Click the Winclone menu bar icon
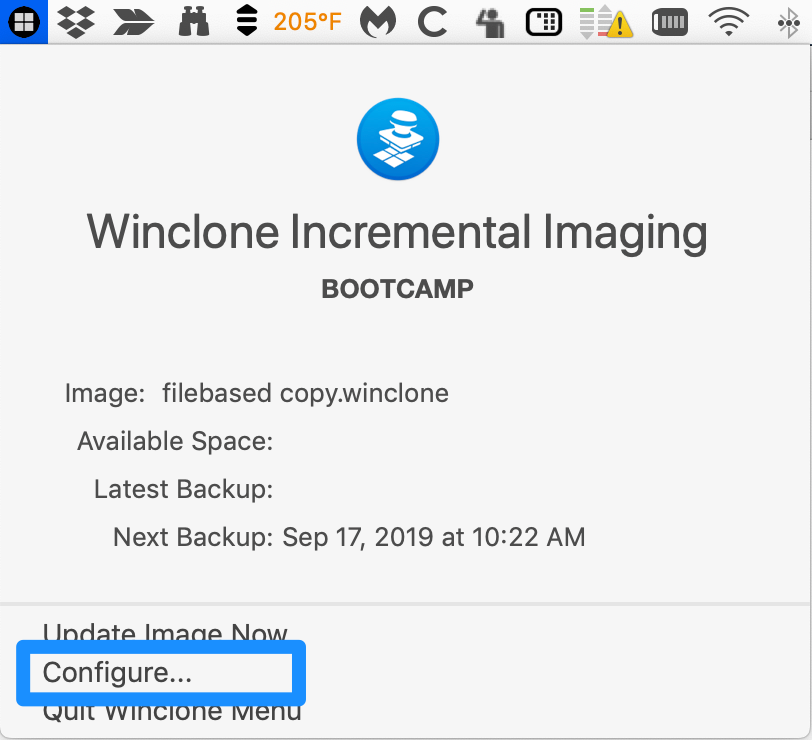Screen dimensions: 812x740 click(24, 22)
